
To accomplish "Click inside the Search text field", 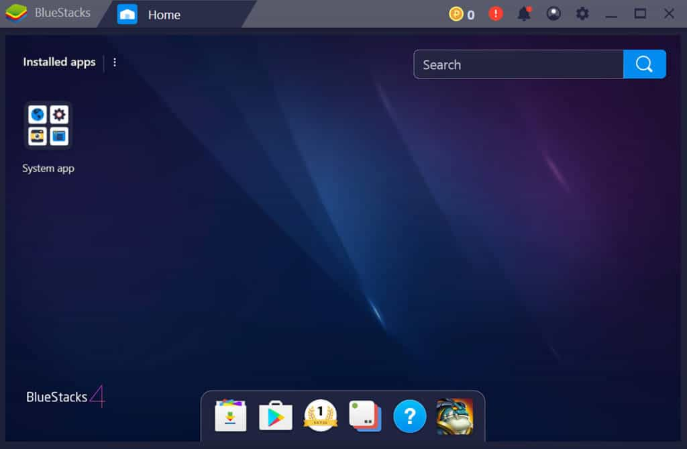I will tap(518, 65).
